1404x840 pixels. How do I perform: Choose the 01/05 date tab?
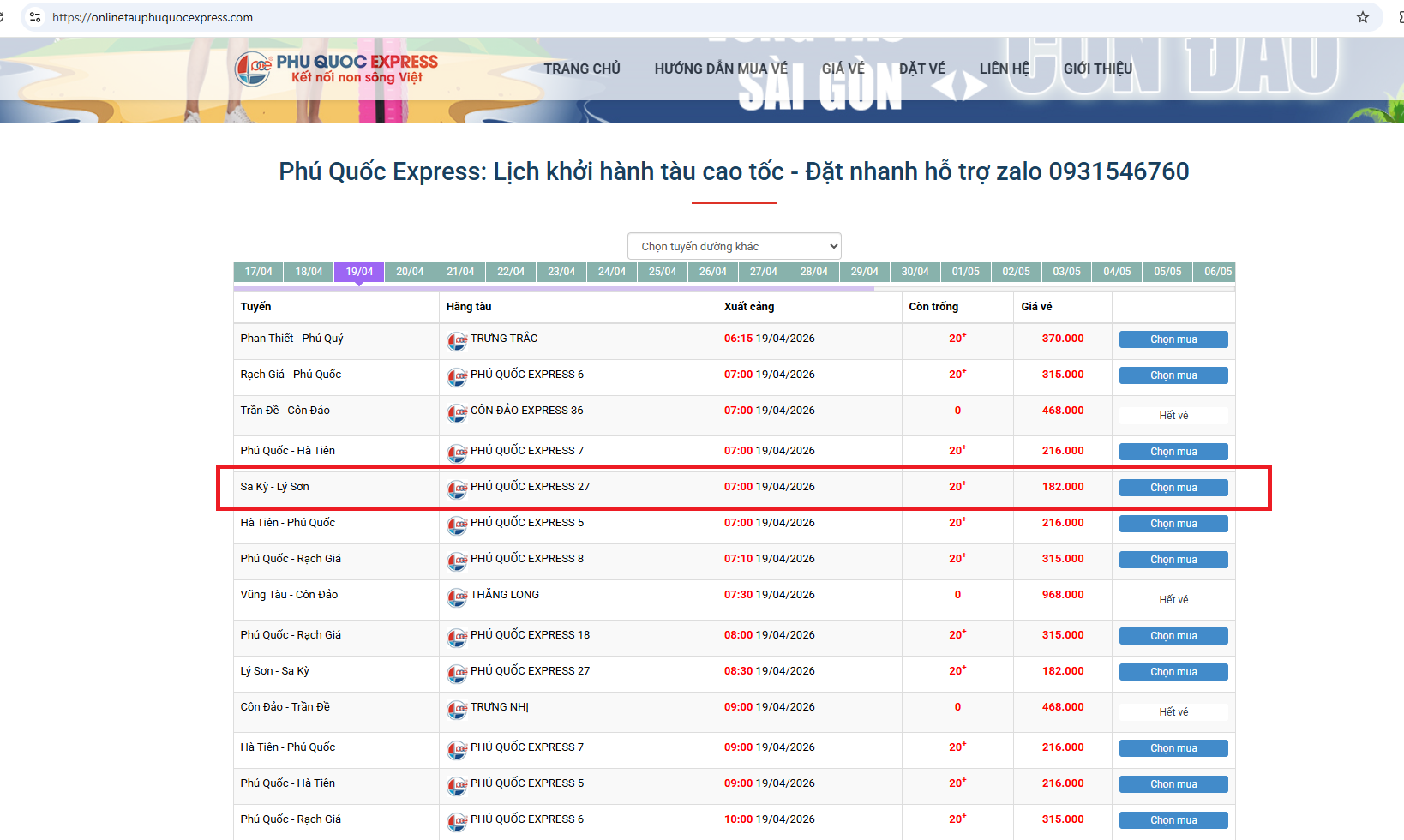click(x=965, y=272)
